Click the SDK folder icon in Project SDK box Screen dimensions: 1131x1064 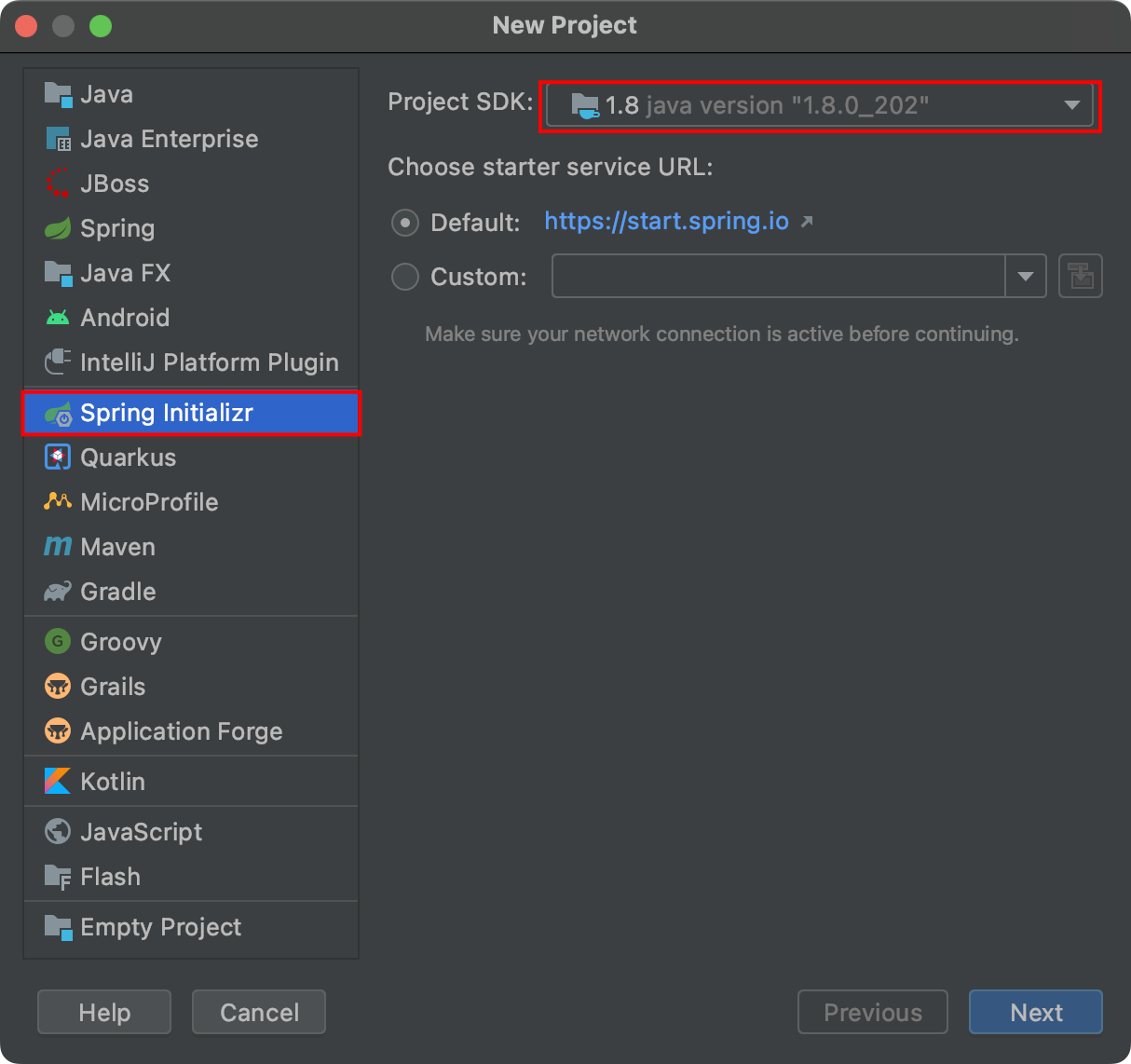coord(585,106)
